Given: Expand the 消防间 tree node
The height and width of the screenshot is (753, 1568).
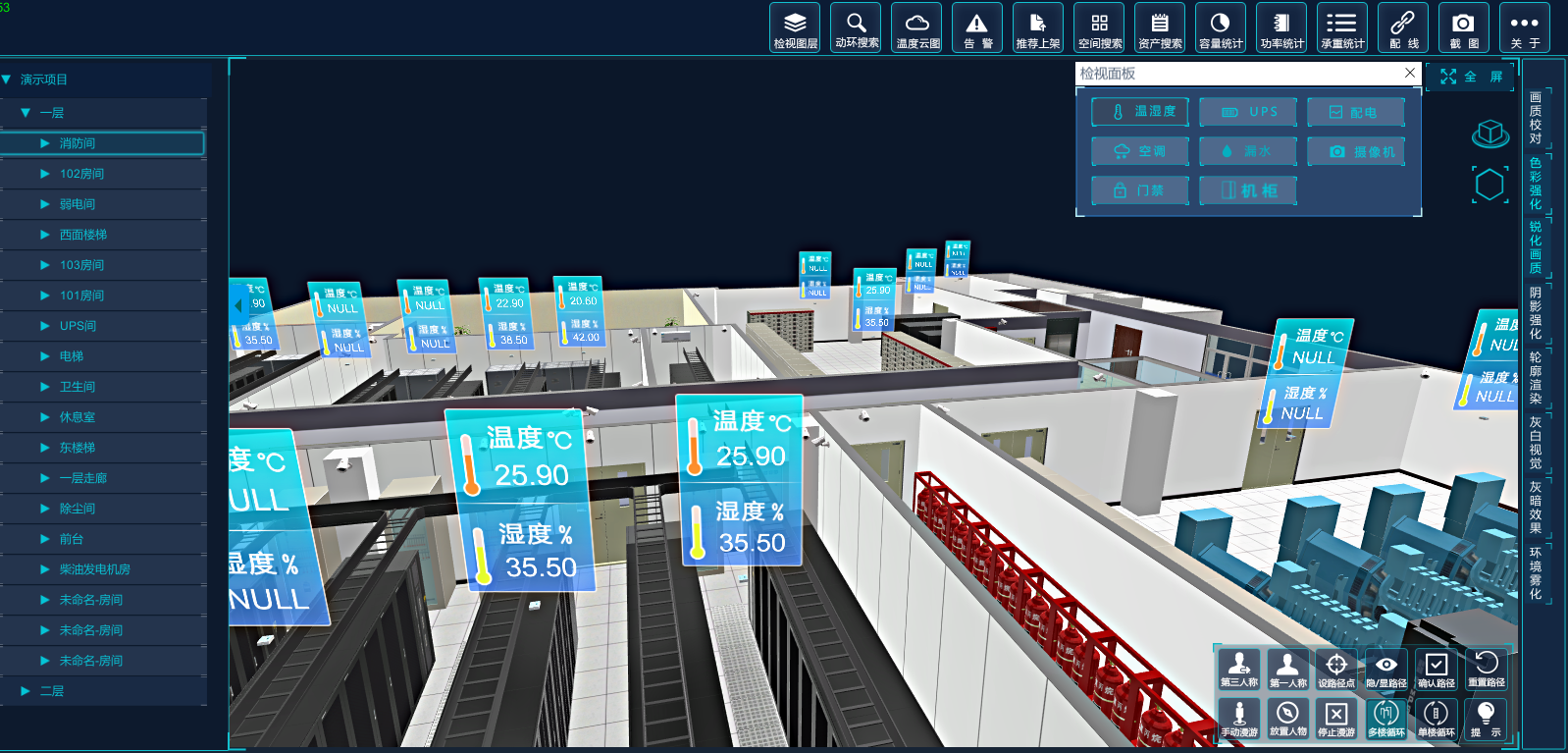Looking at the screenshot, I should pyautogui.click(x=45, y=143).
